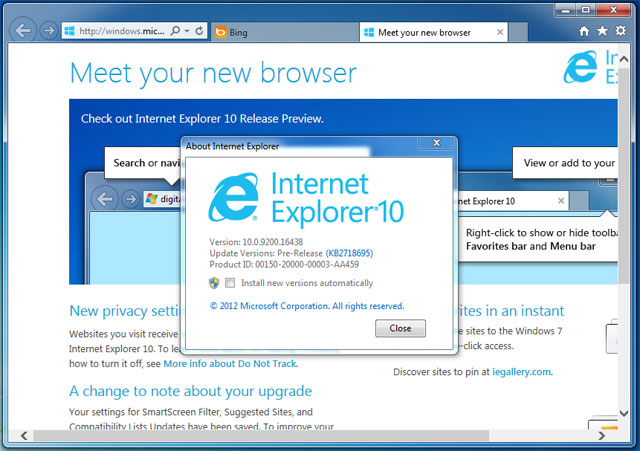Click the Check out Internet Explorer 10 Release Preview text
Screen dimensions: 640x451
click(x=202, y=119)
